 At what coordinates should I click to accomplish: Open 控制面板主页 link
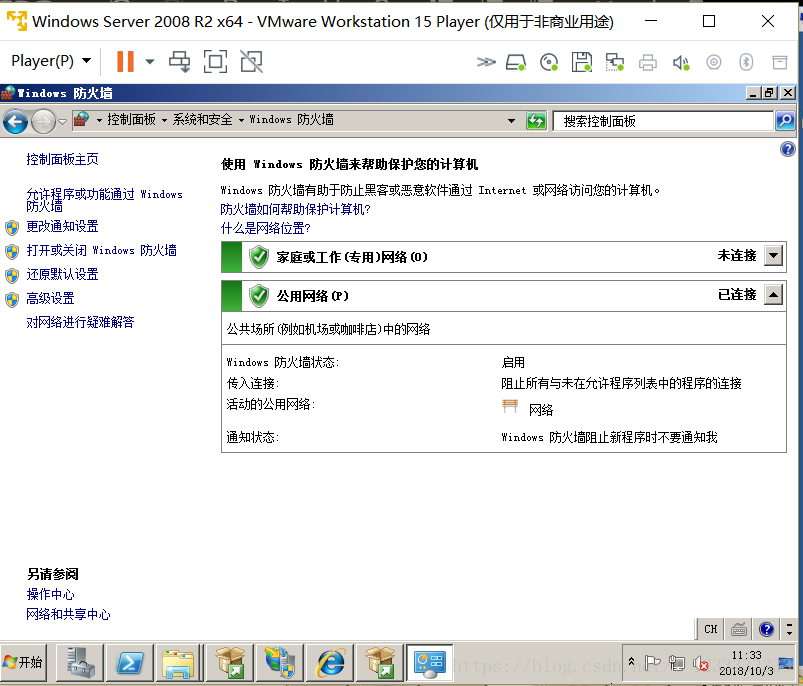coord(62,159)
